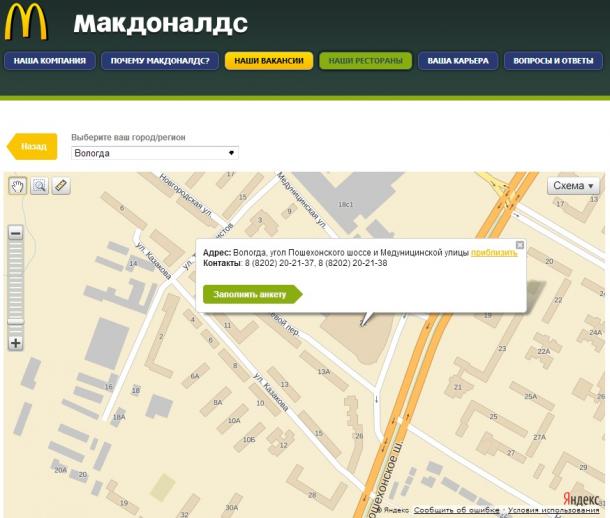Click the Новгородская ул. street label
The image size is (610, 518).
pos(186,195)
